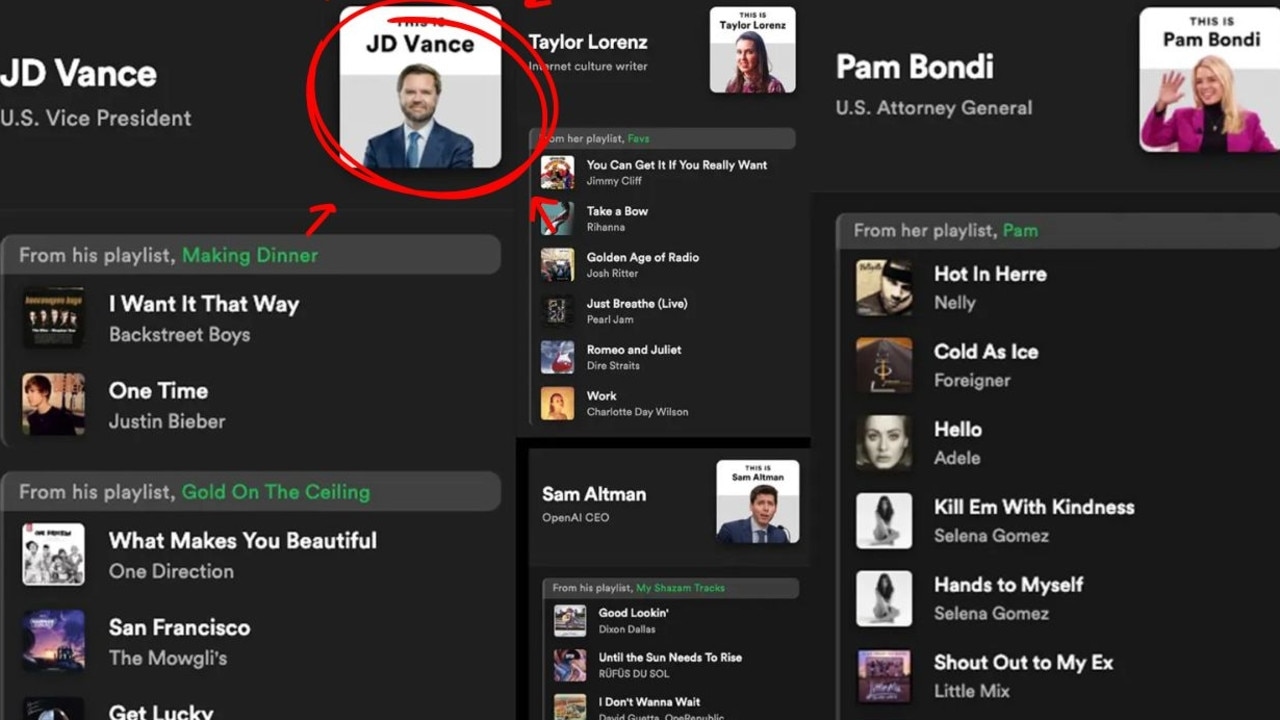Click the Shout Out to My Ex album art

[884, 676]
